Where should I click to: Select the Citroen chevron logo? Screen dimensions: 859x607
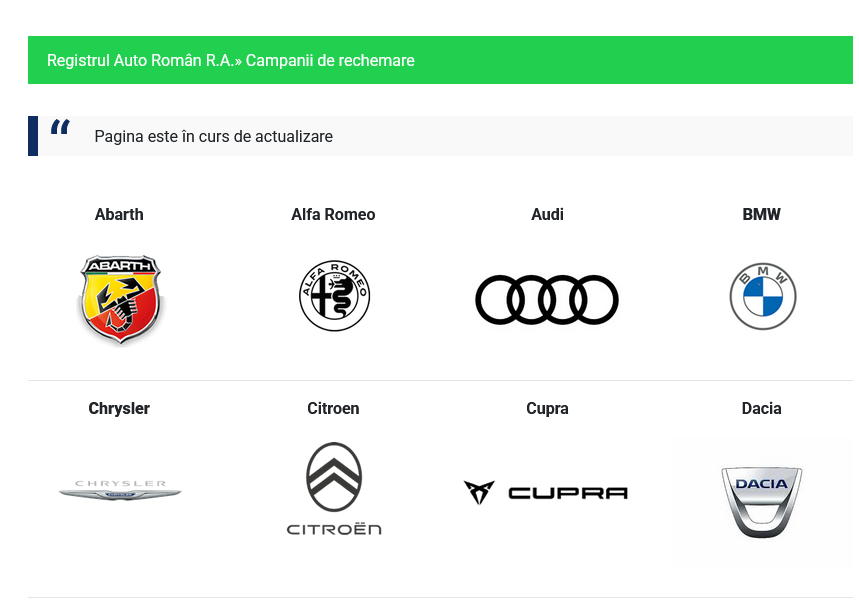(x=334, y=489)
